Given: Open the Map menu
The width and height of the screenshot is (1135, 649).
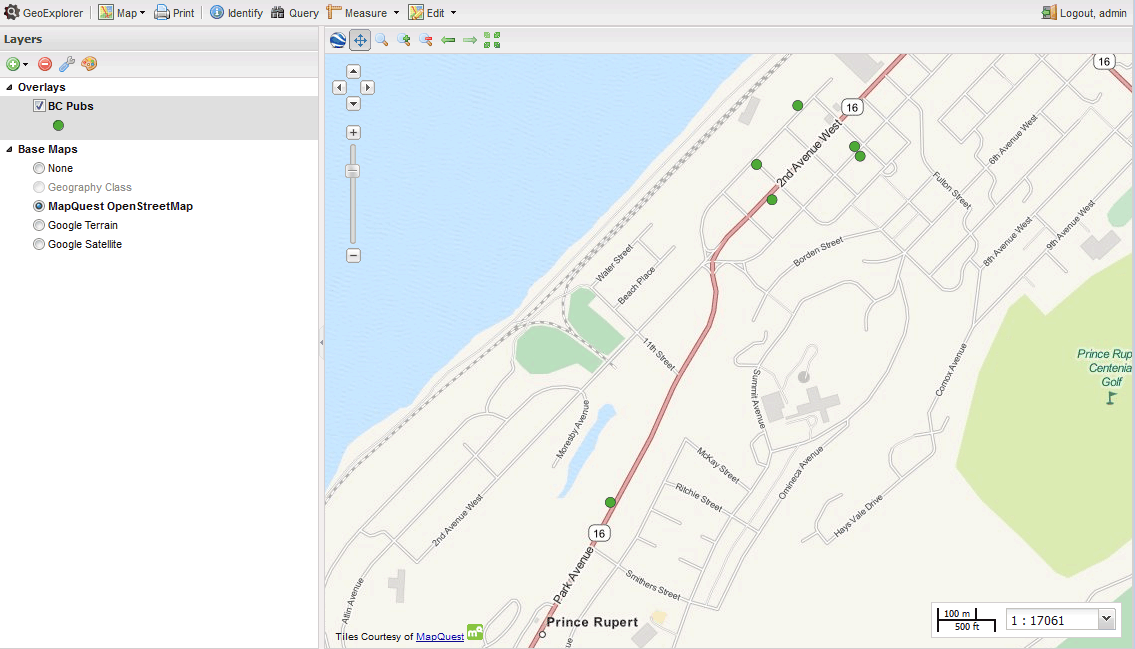Looking at the screenshot, I should [122, 13].
